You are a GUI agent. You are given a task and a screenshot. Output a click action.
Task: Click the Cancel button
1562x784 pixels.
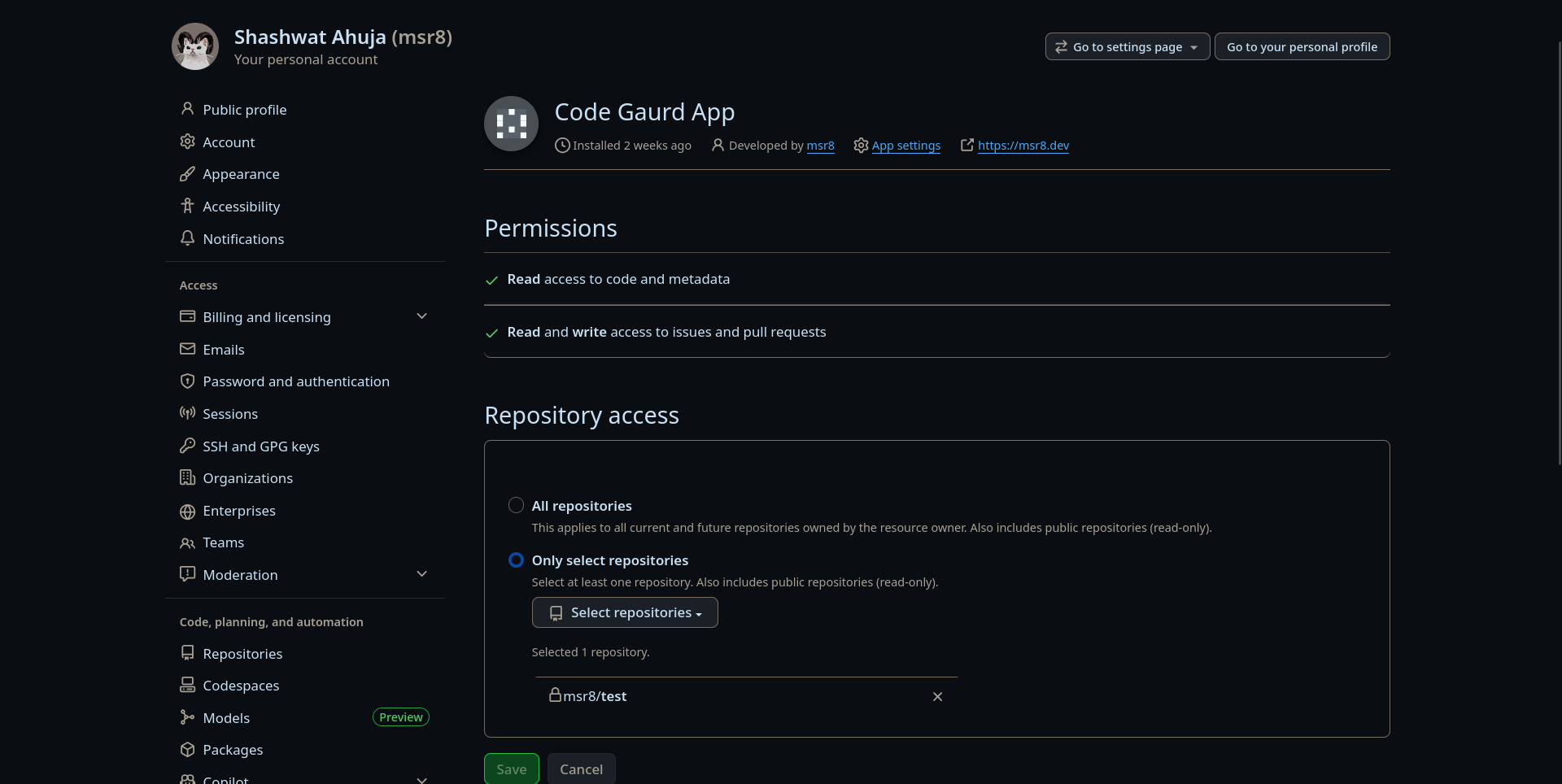point(582,769)
